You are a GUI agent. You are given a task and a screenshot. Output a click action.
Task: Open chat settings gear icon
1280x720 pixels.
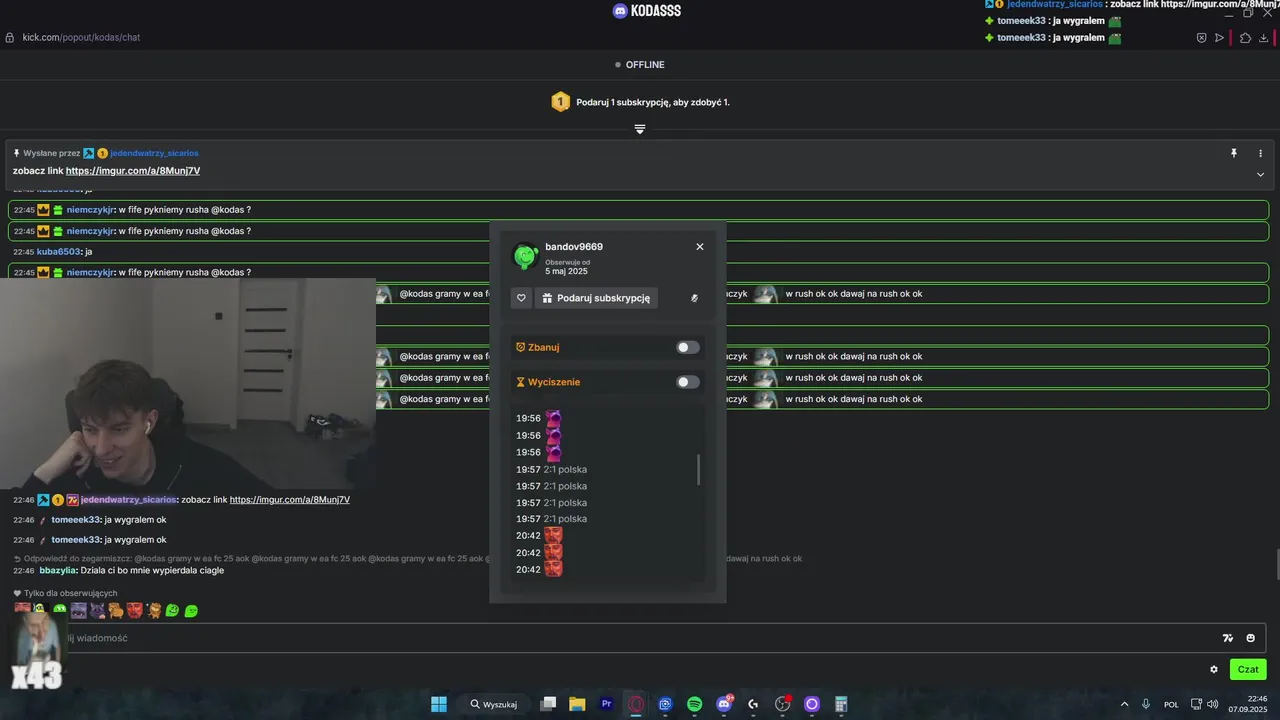pos(1214,670)
